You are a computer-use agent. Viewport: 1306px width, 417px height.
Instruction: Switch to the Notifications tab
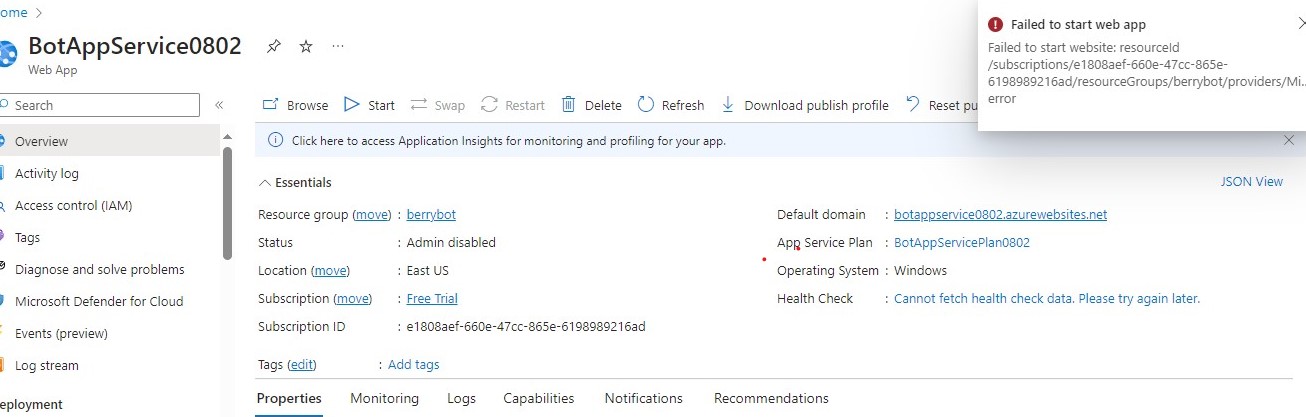click(644, 398)
